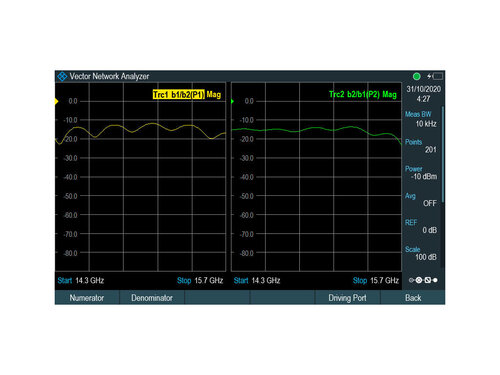Edit the left trace Start 14.3 GHz

(x=81, y=280)
